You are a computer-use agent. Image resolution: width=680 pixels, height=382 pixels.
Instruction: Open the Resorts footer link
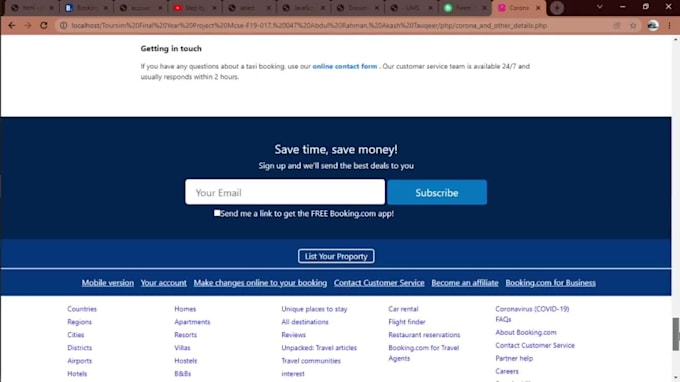coord(186,335)
